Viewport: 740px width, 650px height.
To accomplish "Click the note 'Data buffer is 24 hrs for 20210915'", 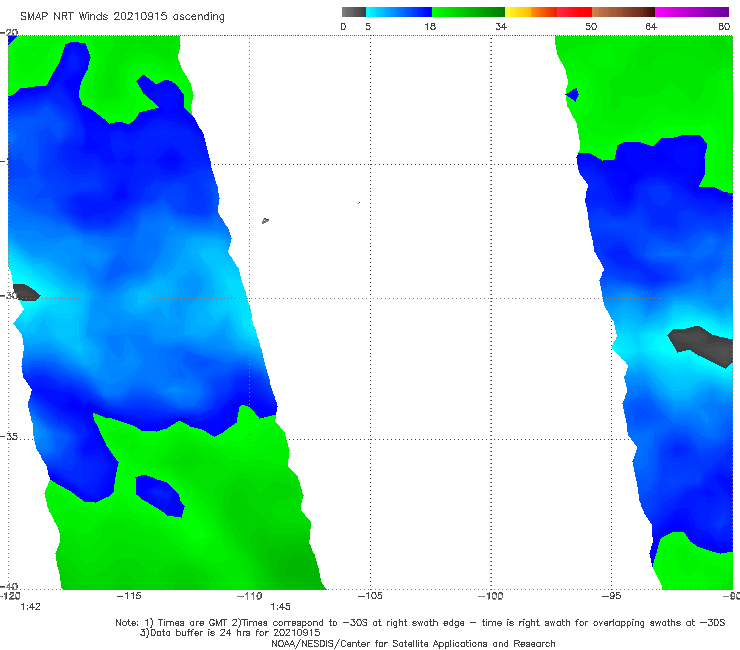I will point(230,633).
